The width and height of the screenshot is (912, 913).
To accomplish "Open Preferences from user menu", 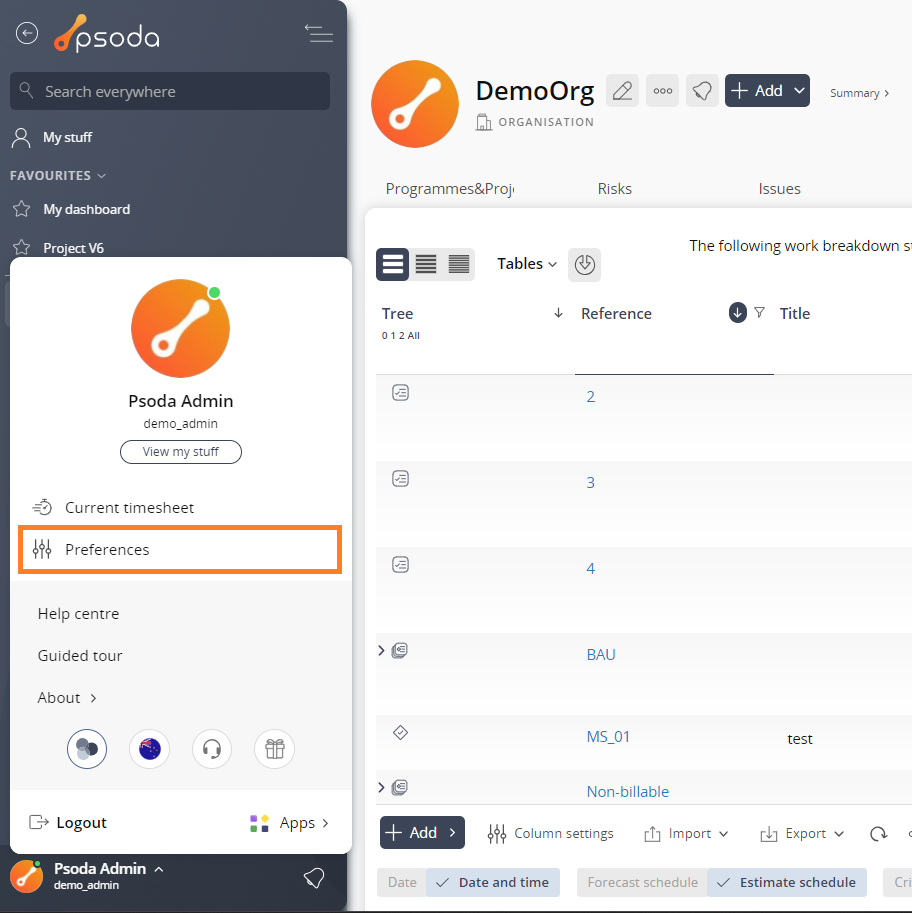I will [180, 550].
